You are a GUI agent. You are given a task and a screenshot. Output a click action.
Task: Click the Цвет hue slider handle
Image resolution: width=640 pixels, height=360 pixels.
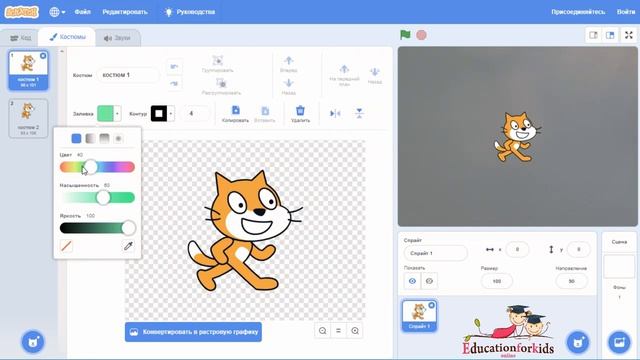[90, 167]
